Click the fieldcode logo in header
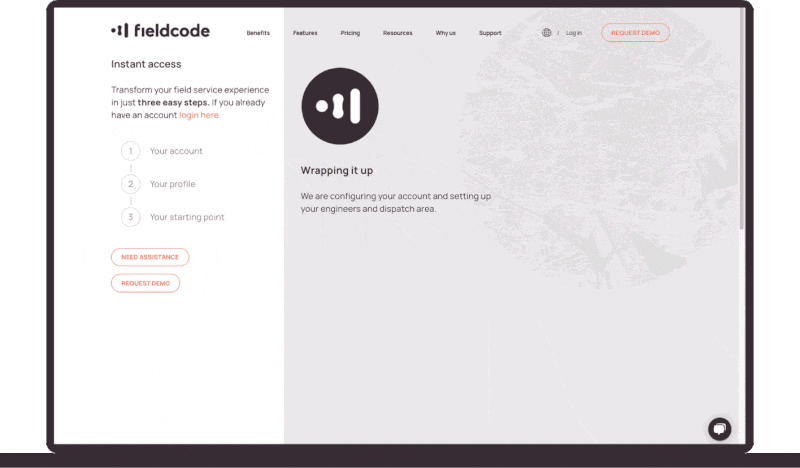800x468 pixels. click(x=160, y=31)
